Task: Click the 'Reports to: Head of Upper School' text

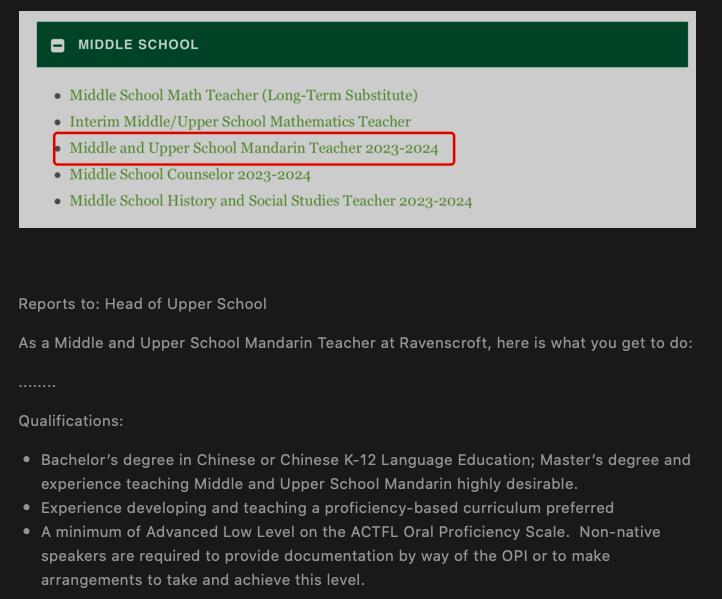Action: click(142, 304)
